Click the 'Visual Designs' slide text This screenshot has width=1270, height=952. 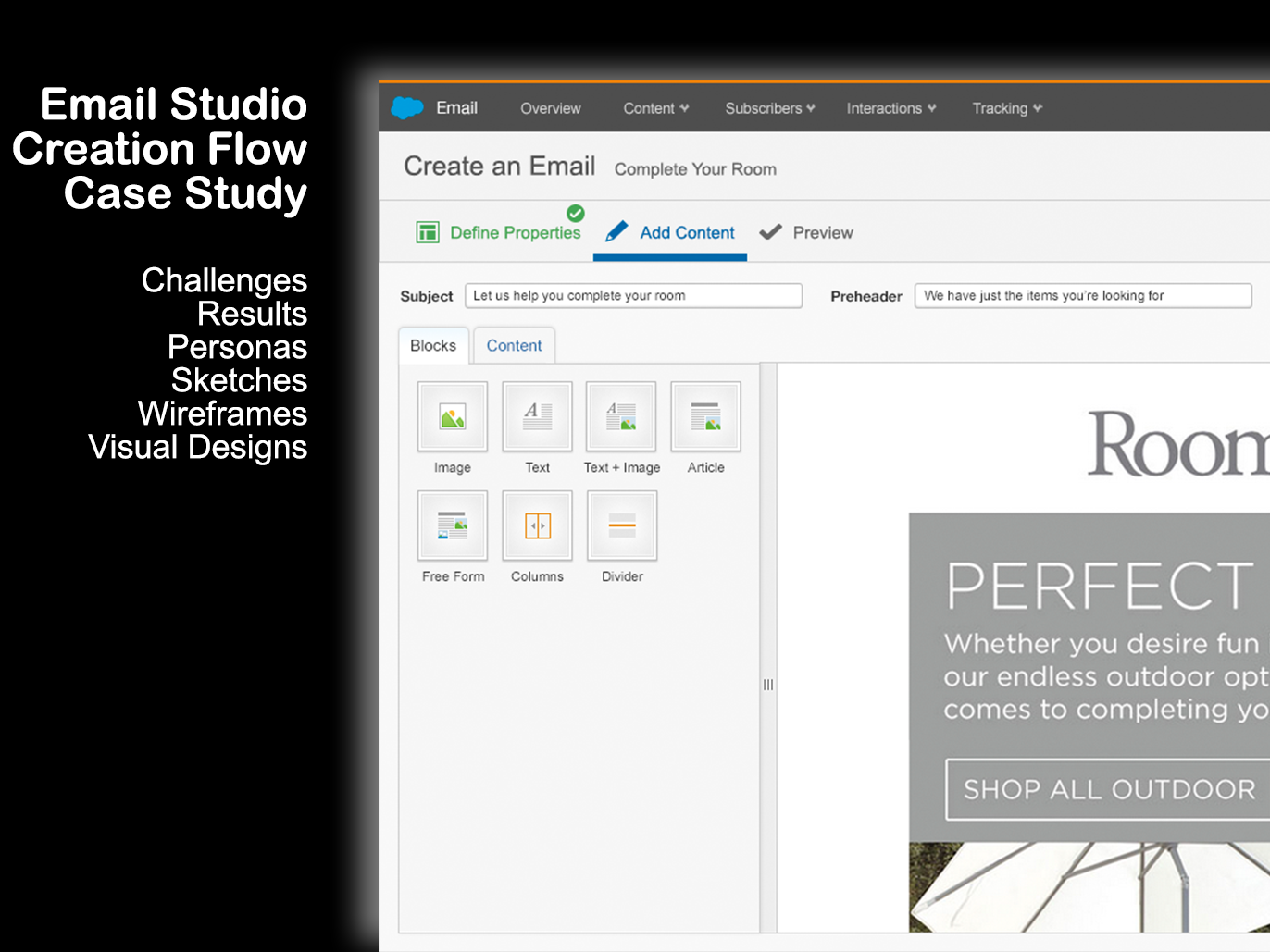(197, 447)
